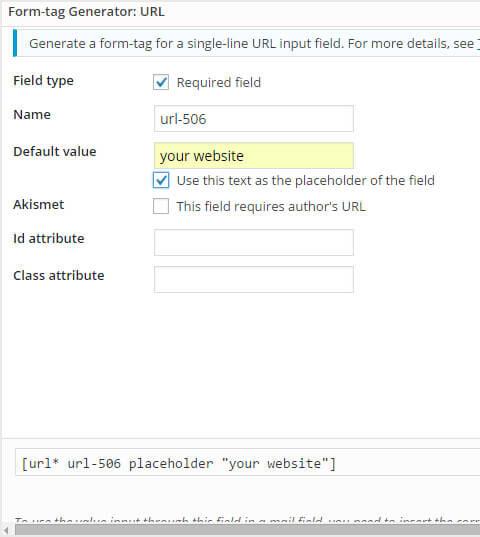The width and height of the screenshot is (480, 537).
Task: Click the form-tag description notice text
Action: pyautogui.click(x=254, y=43)
